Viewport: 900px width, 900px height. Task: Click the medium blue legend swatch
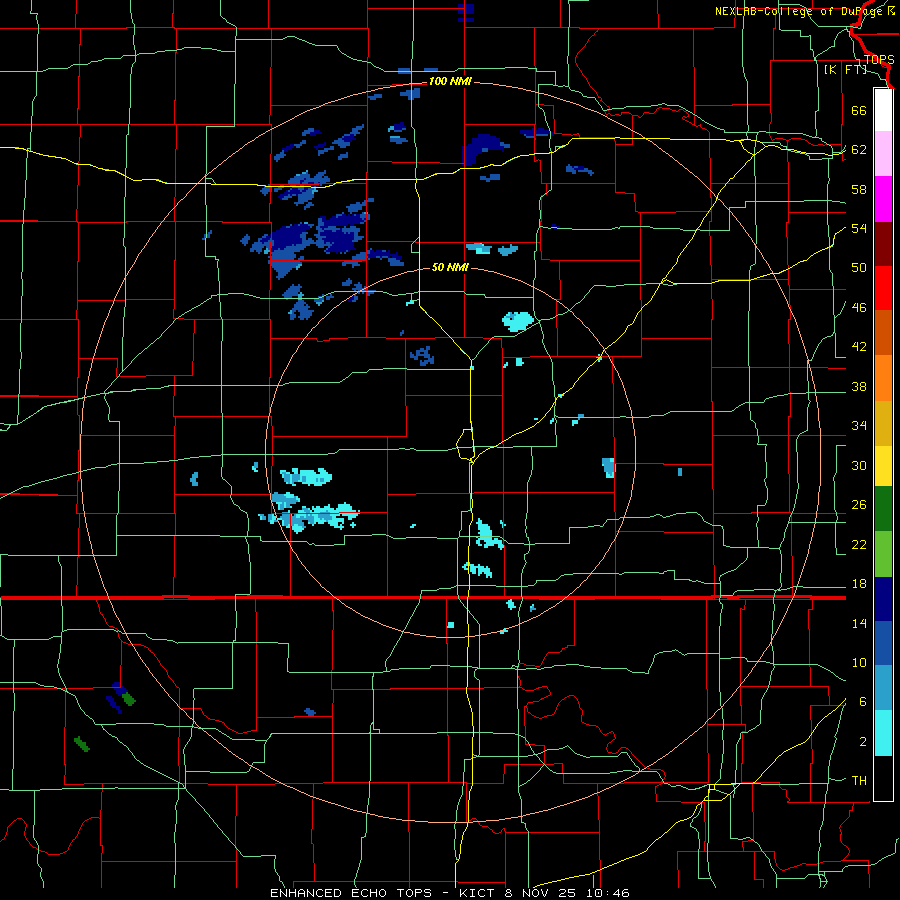(883, 643)
